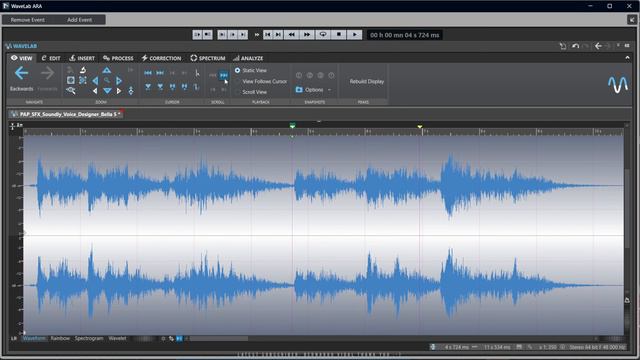The image size is (640, 360).
Task: Click the back arrow in WaveLab title bar
Action: 598,46
